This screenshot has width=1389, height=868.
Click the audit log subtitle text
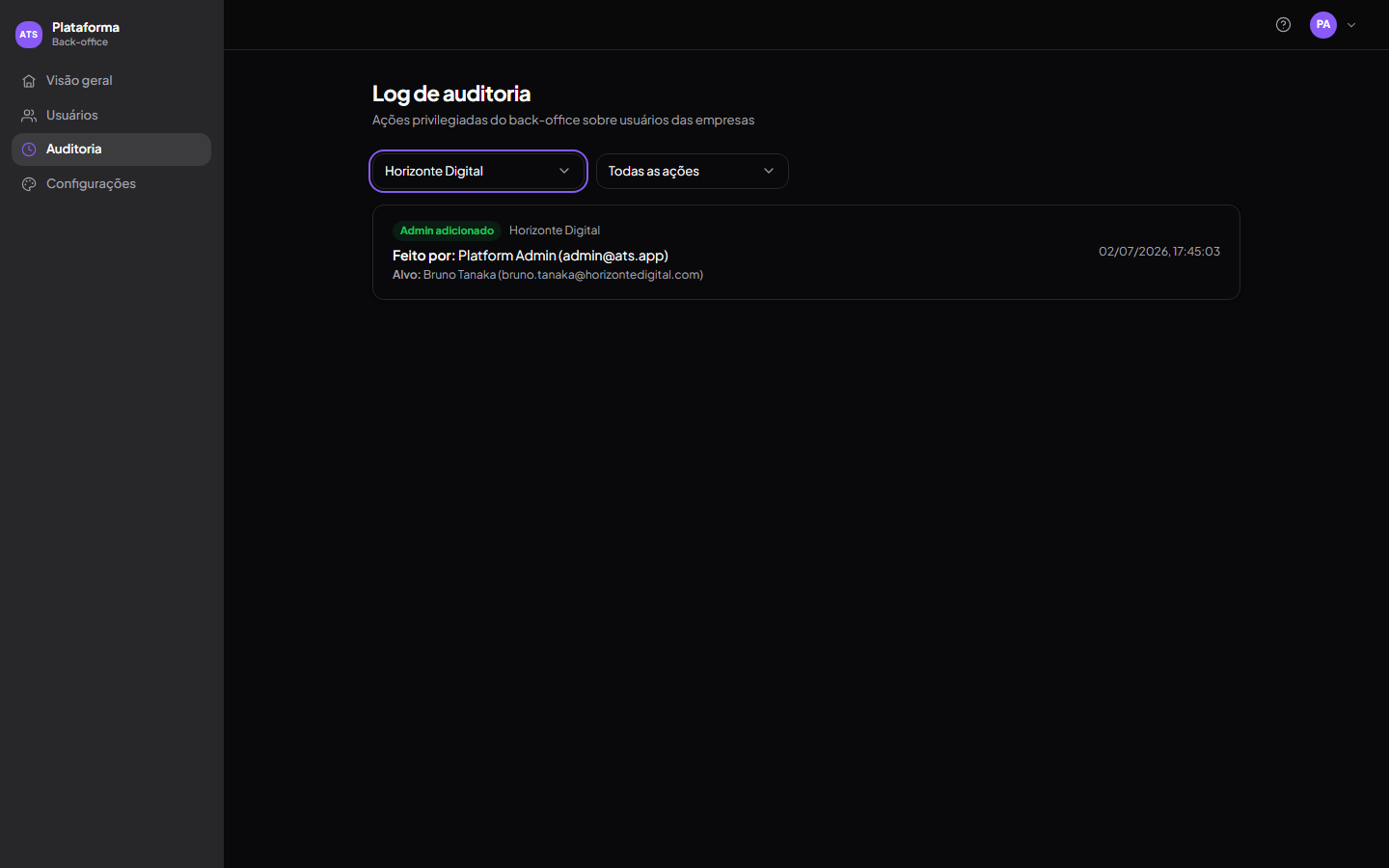click(x=563, y=121)
